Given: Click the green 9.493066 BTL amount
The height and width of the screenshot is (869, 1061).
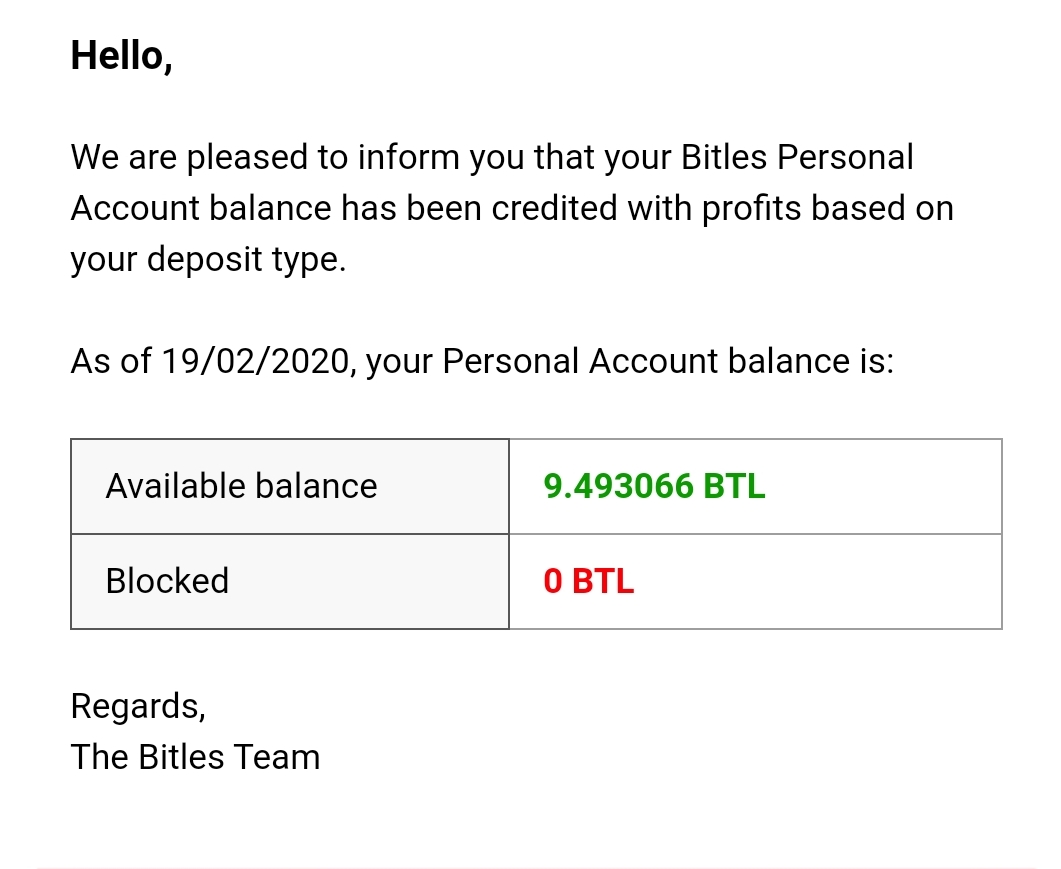Looking at the screenshot, I should coord(654,486).
